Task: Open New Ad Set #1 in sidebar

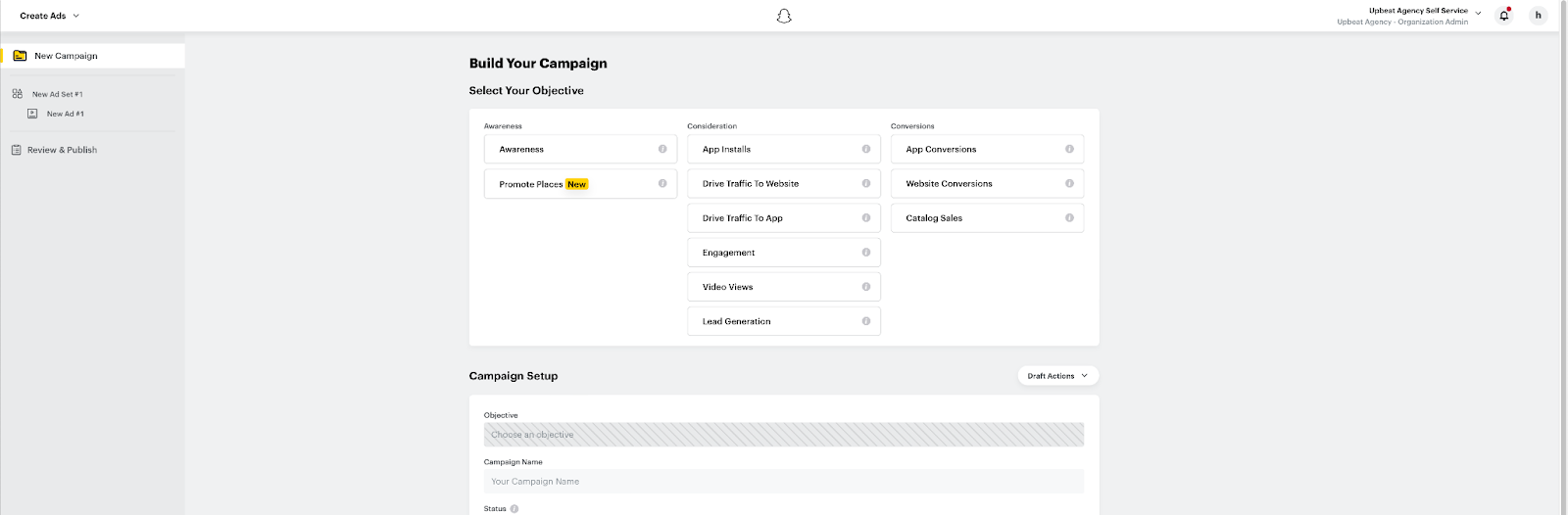Action: (57, 94)
